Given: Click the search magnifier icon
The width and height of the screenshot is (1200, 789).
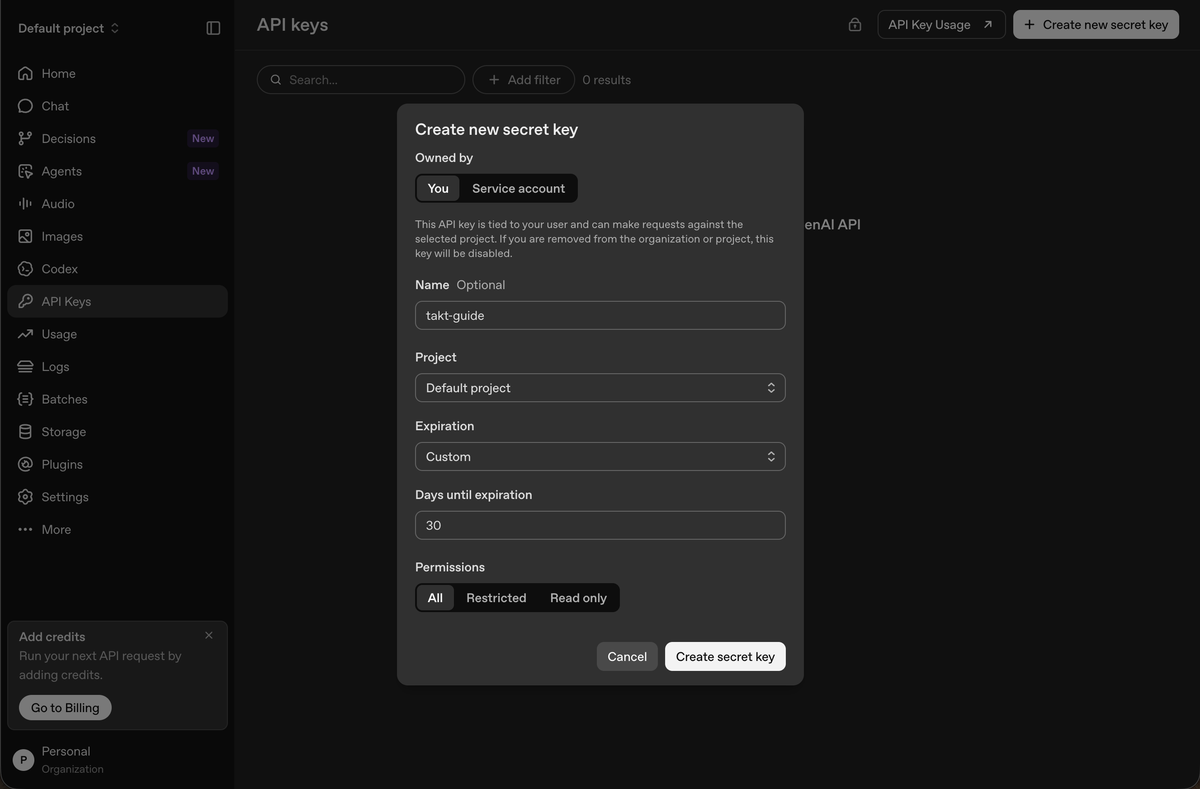Looking at the screenshot, I should (276, 80).
